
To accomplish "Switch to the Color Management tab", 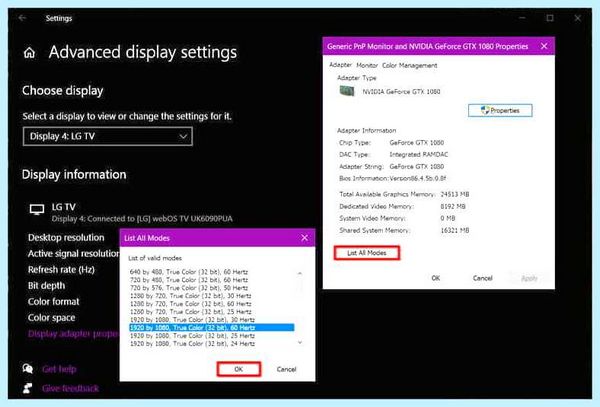I will click(409, 65).
